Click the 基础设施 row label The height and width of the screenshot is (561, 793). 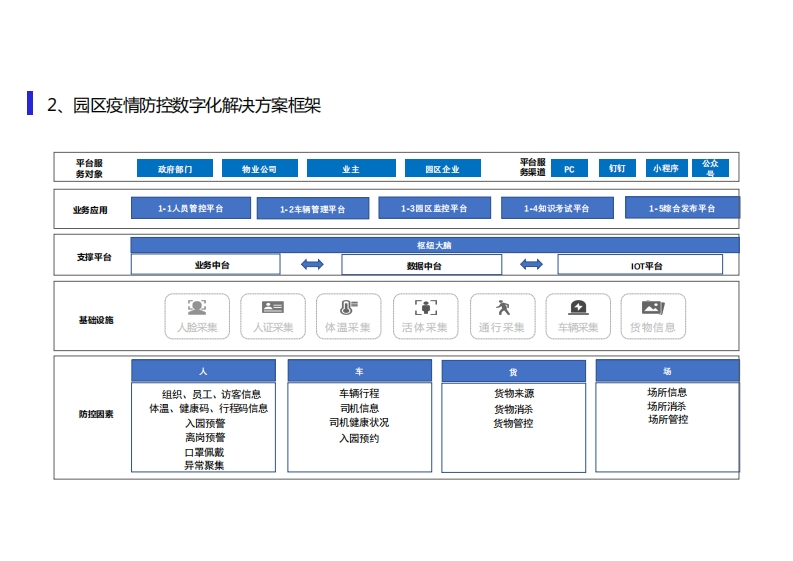point(96,320)
